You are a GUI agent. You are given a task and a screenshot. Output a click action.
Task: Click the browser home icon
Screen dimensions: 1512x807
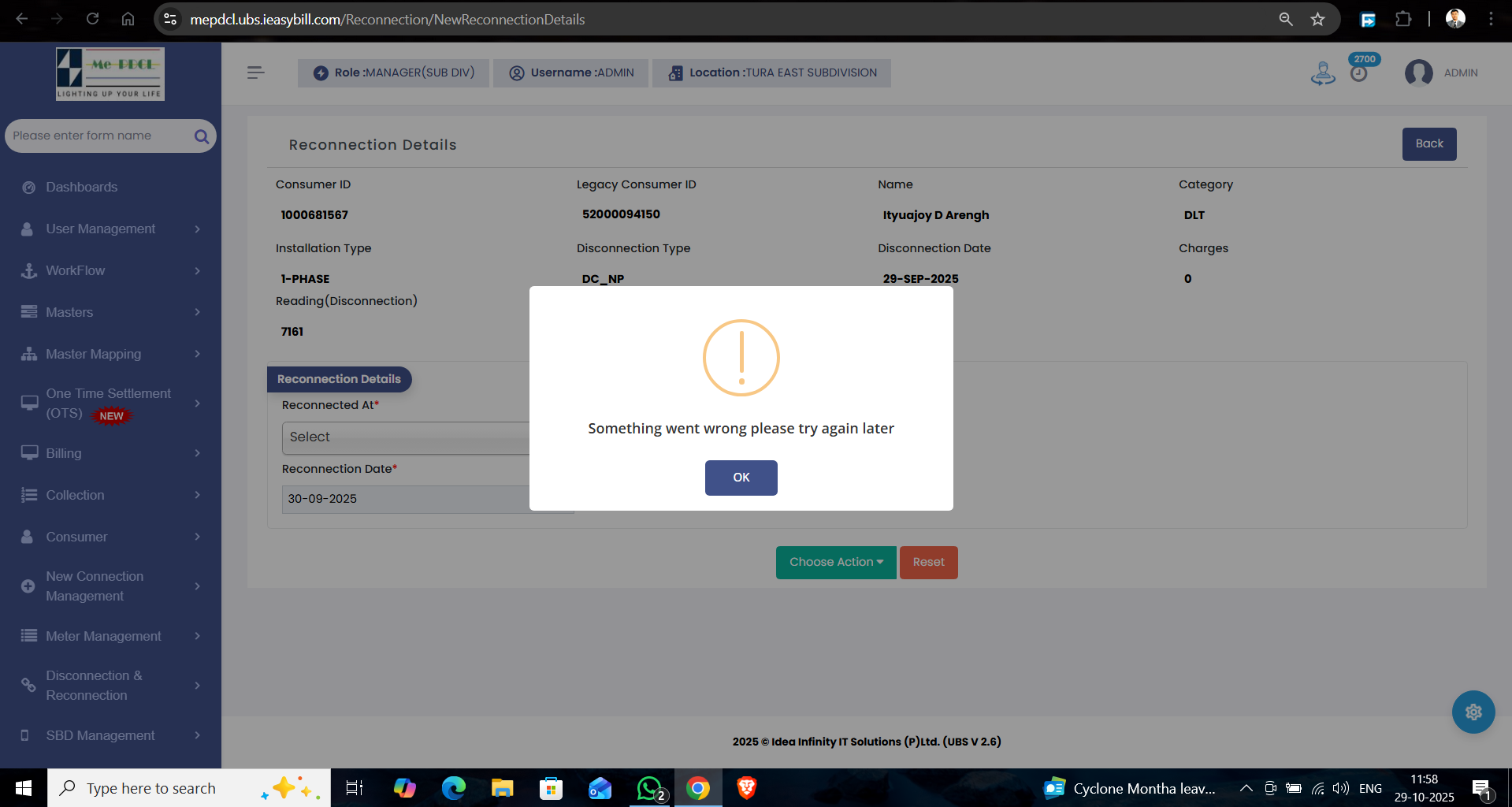pyautogui.click(x=128, y=19)
